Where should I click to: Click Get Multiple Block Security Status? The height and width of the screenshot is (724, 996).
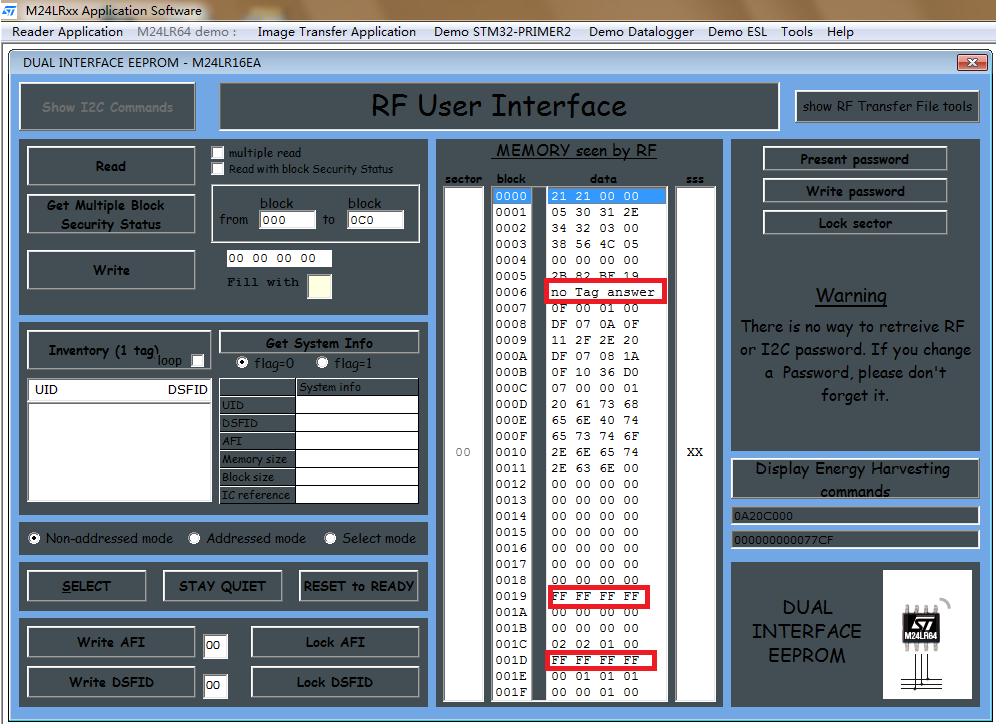111,214
